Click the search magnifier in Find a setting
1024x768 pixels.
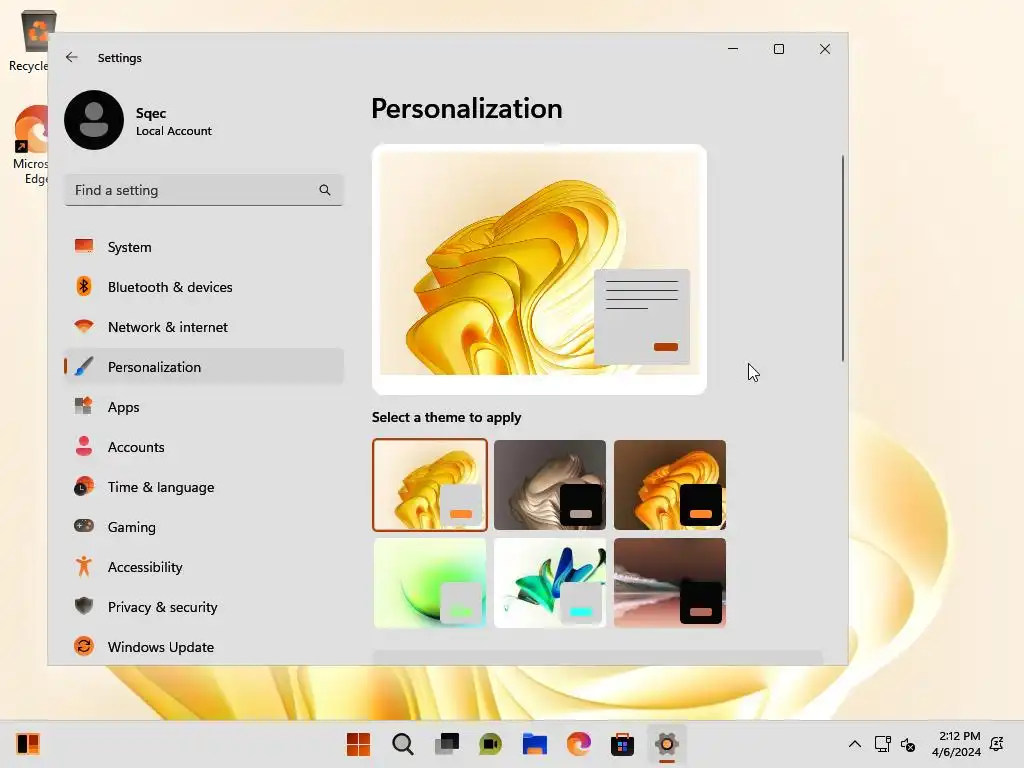[x=325, y=190]
